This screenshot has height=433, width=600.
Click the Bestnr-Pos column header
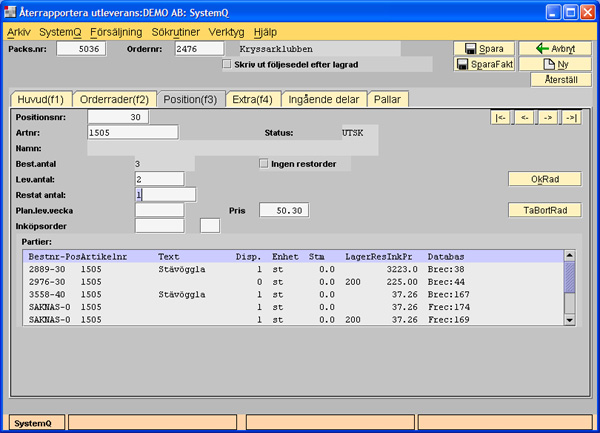click(54, 257)
